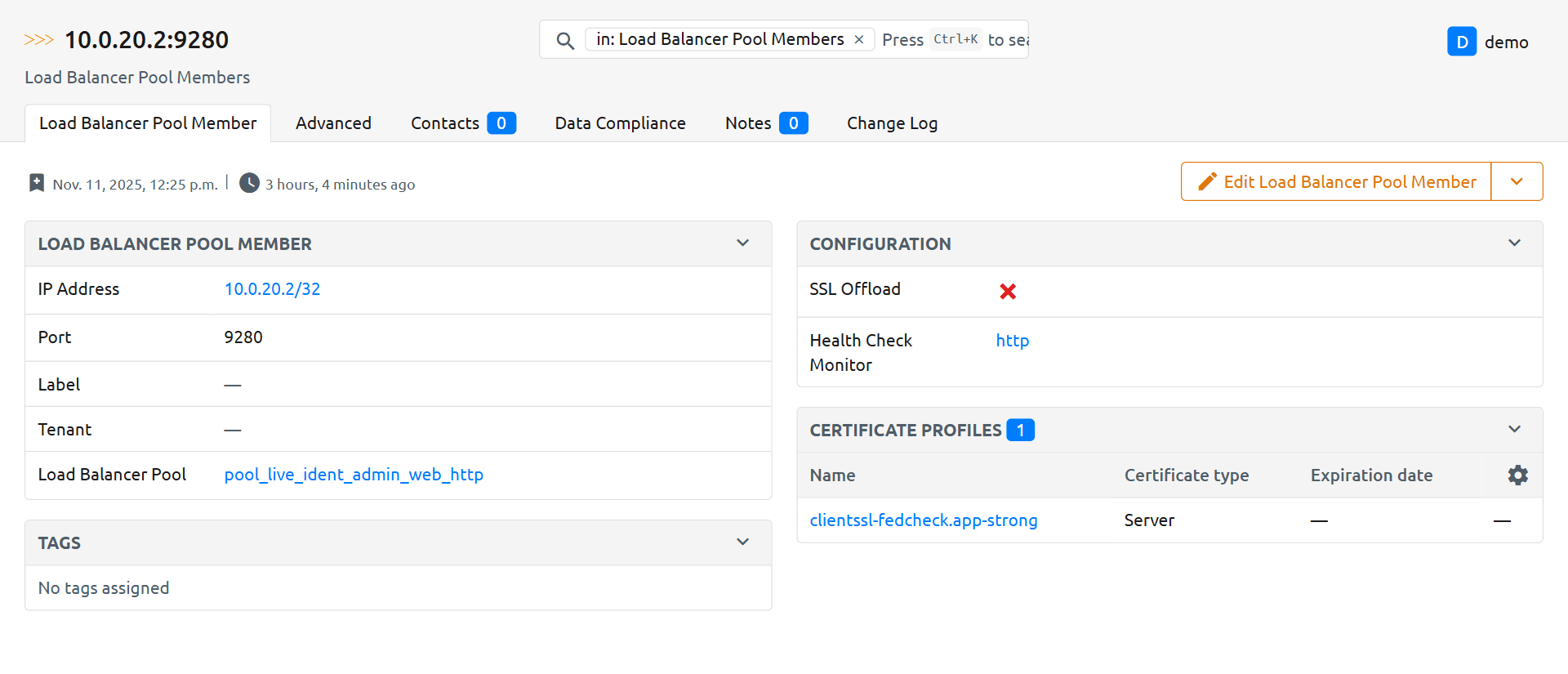Switch to the Advanced tab

point(333,123)
